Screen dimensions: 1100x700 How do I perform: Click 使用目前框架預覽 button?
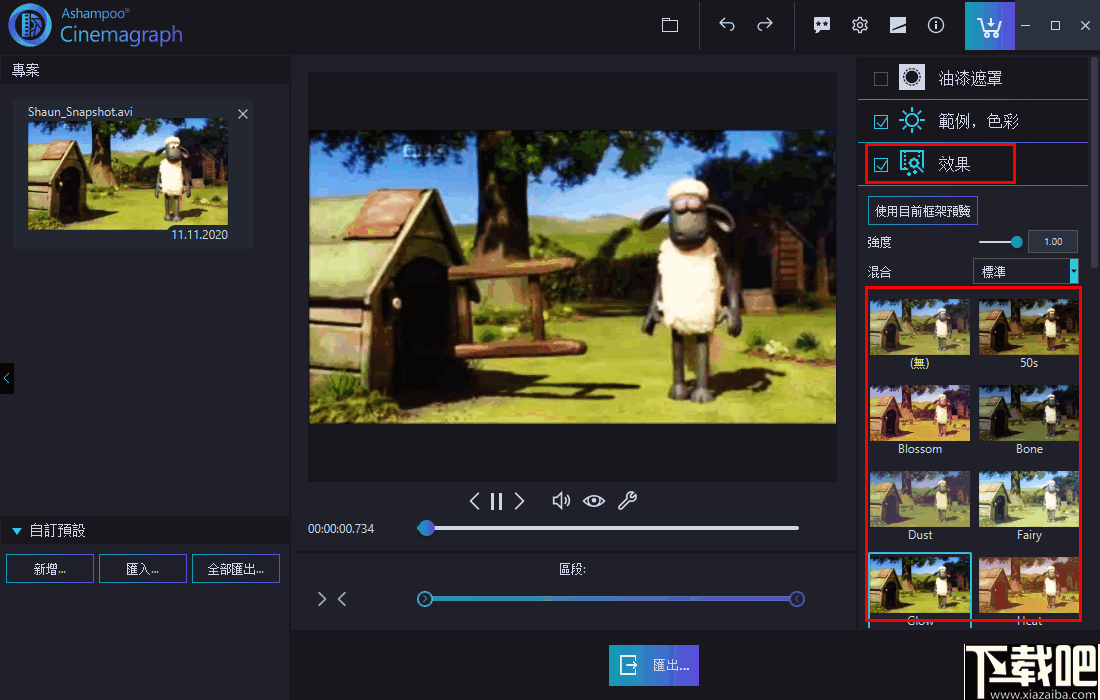click(922, 211)
